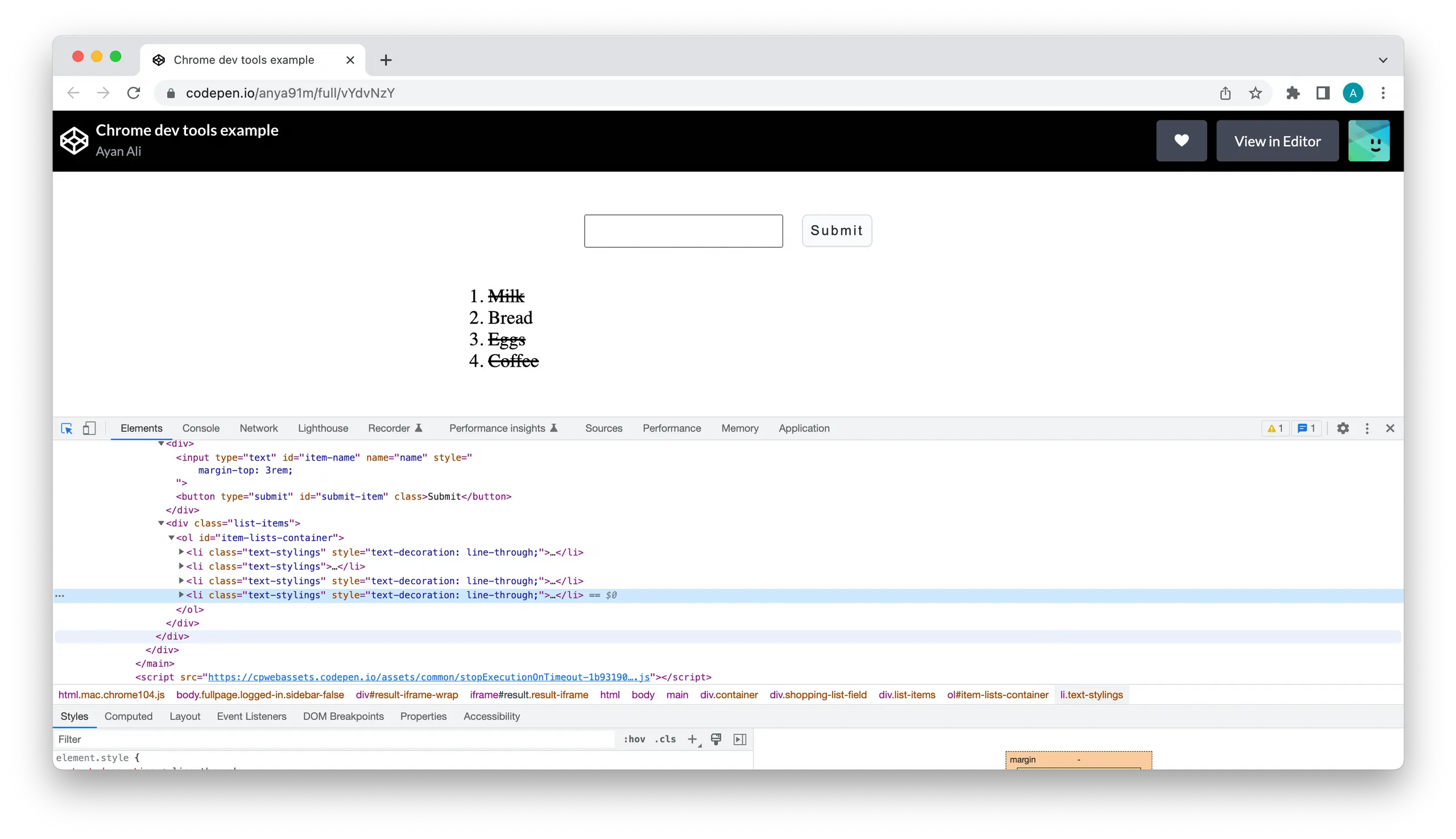Toggle computed styles sidebar icon

pyautogui.click(x=739, y=740)
